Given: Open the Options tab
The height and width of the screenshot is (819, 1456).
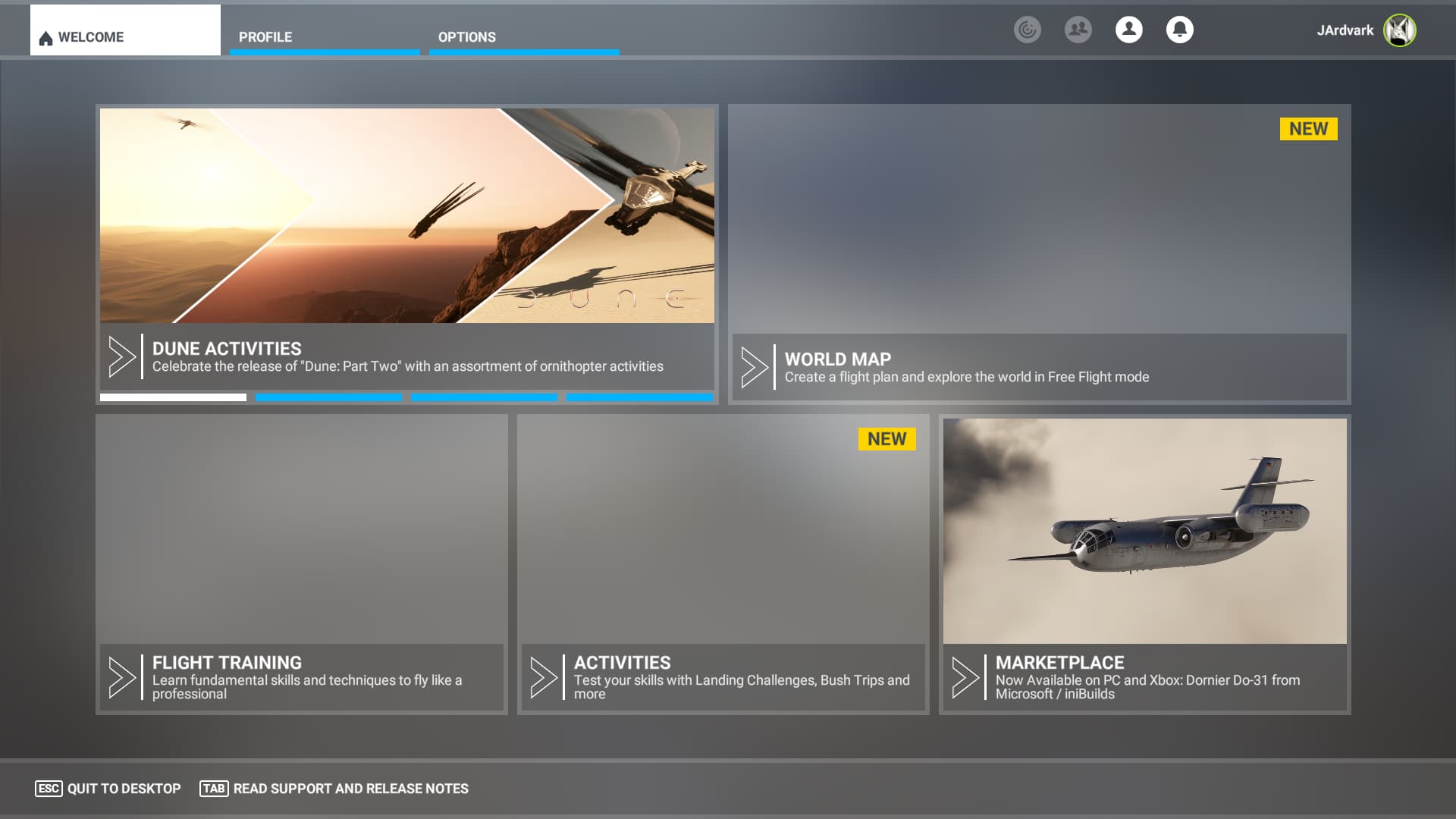Looking at the screenshot, I should (x=466, y=36).
